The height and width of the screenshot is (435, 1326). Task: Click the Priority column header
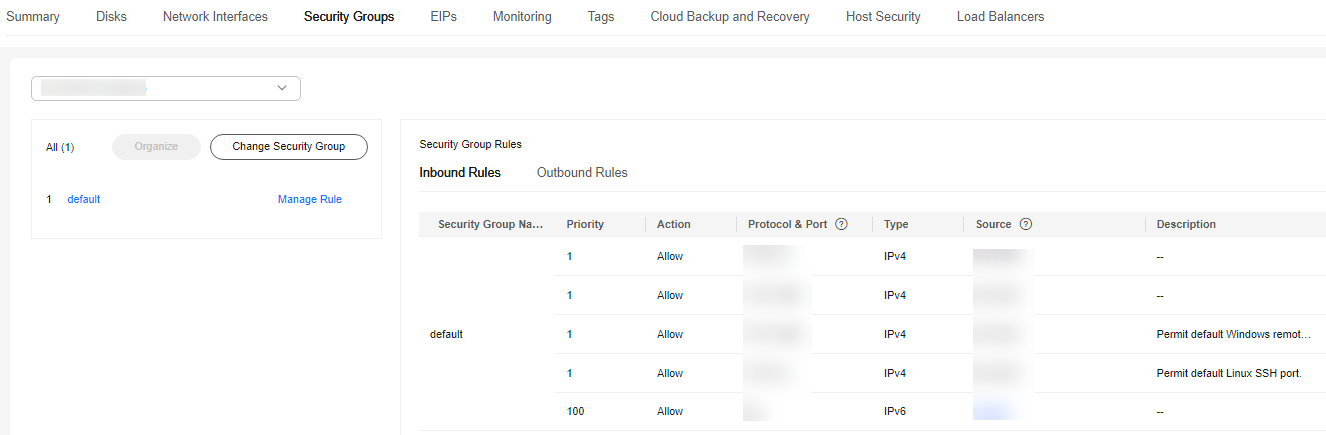pyautogui.click(x=585, y=224)
